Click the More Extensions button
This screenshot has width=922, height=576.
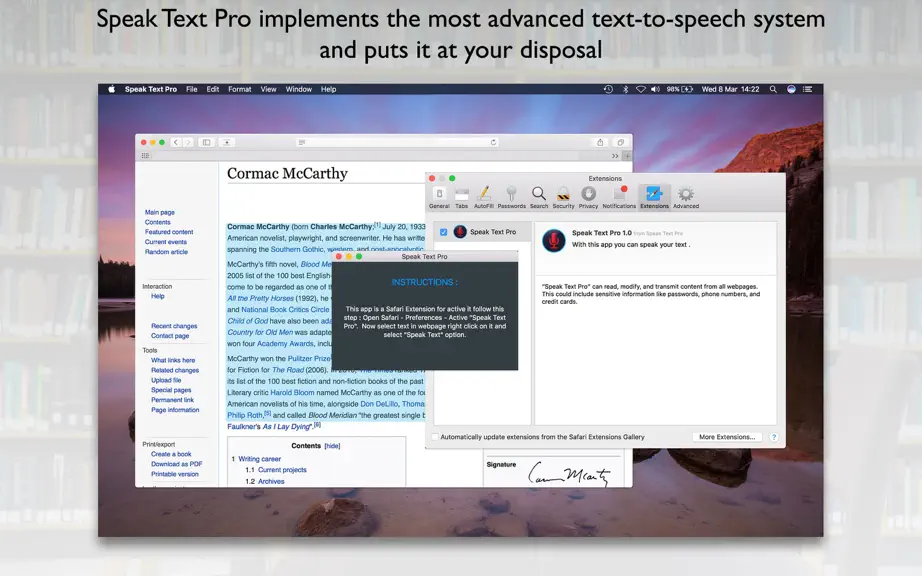click(x=727, y=437)
